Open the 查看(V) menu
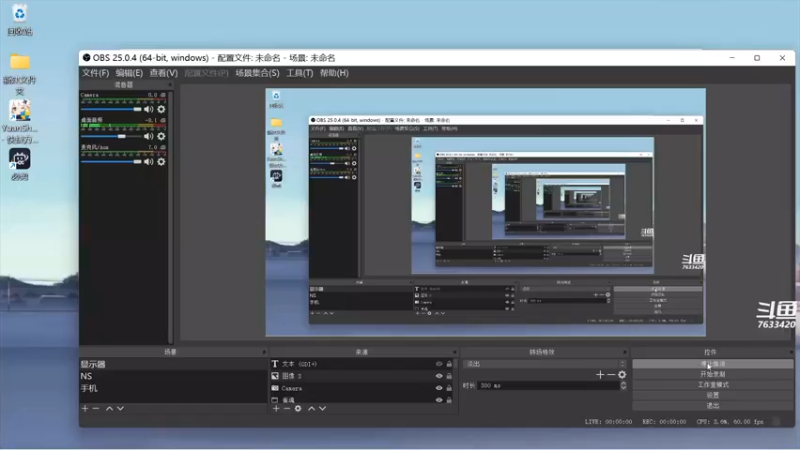 [x=163, y=73]
